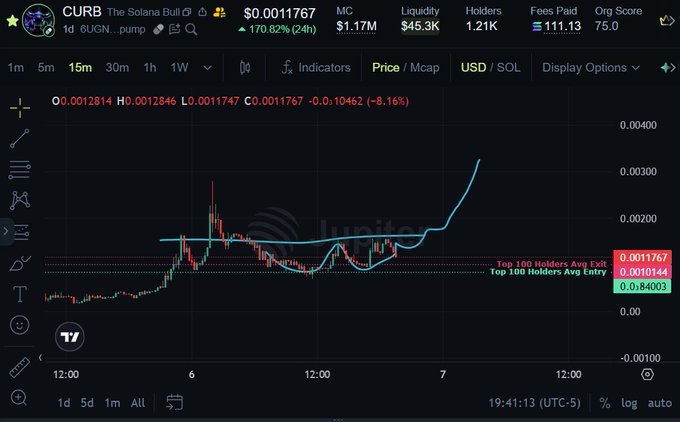Screen dimensions: 680x422
Task: Open the Display Options dropdown
Action: click(x=591, y=68)
